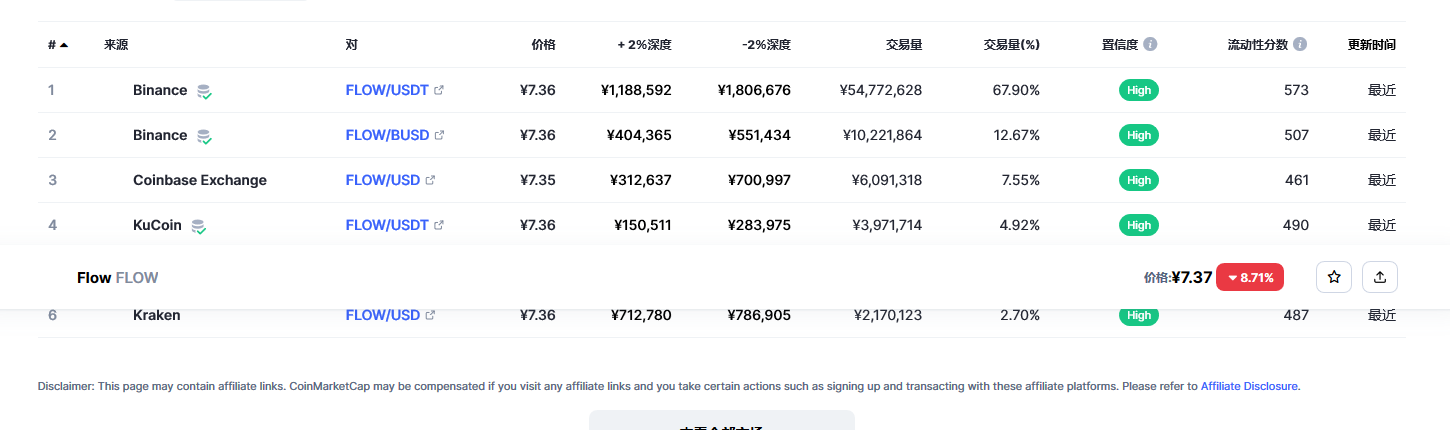Open the Affiliate Disclosure link
Screen dimensions: 1450x430
tap(1250, 386)
